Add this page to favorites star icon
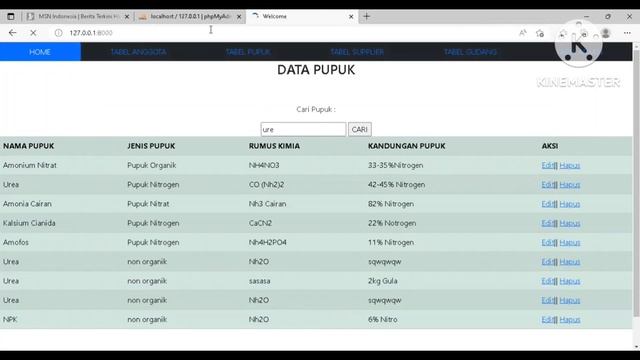Image resolution: width=640 pixels, height=360 pixels. pos(540,33)
